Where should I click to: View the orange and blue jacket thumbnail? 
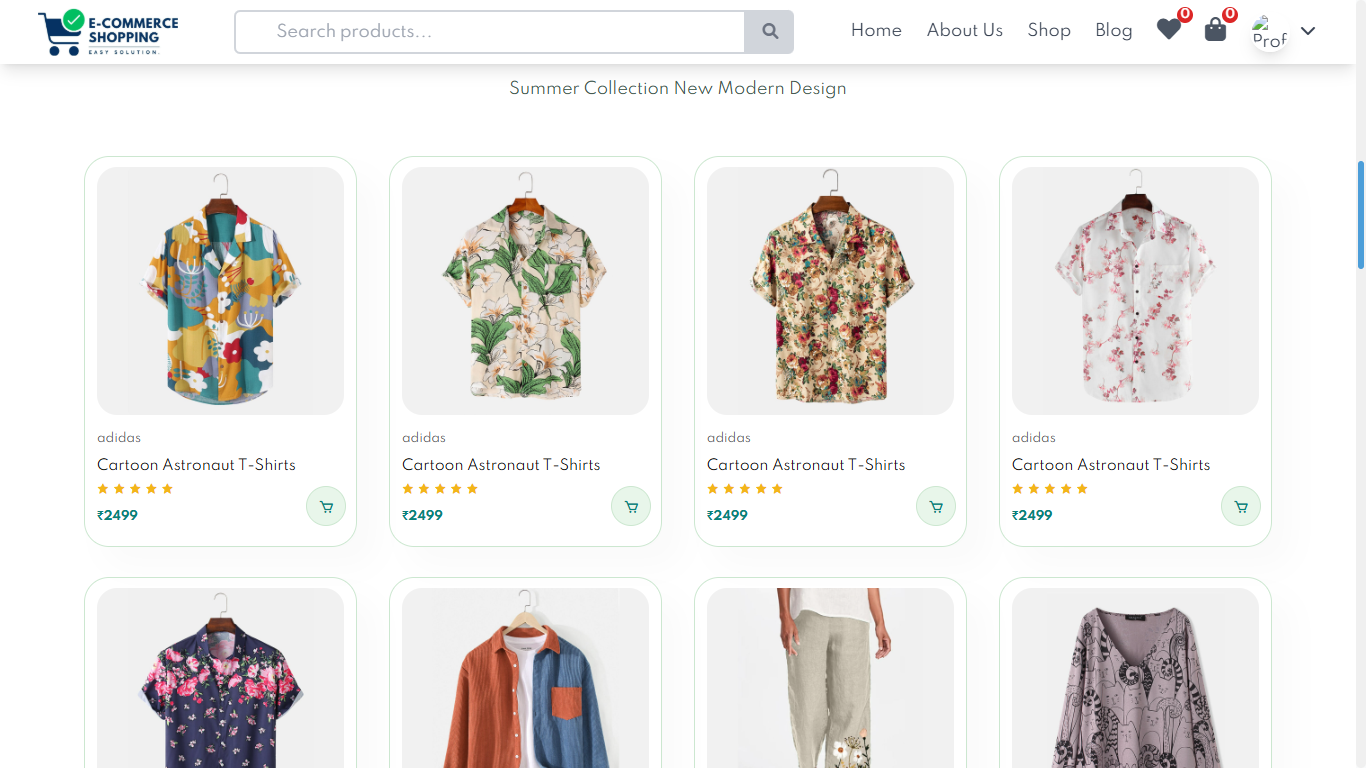tap(525, 678)
